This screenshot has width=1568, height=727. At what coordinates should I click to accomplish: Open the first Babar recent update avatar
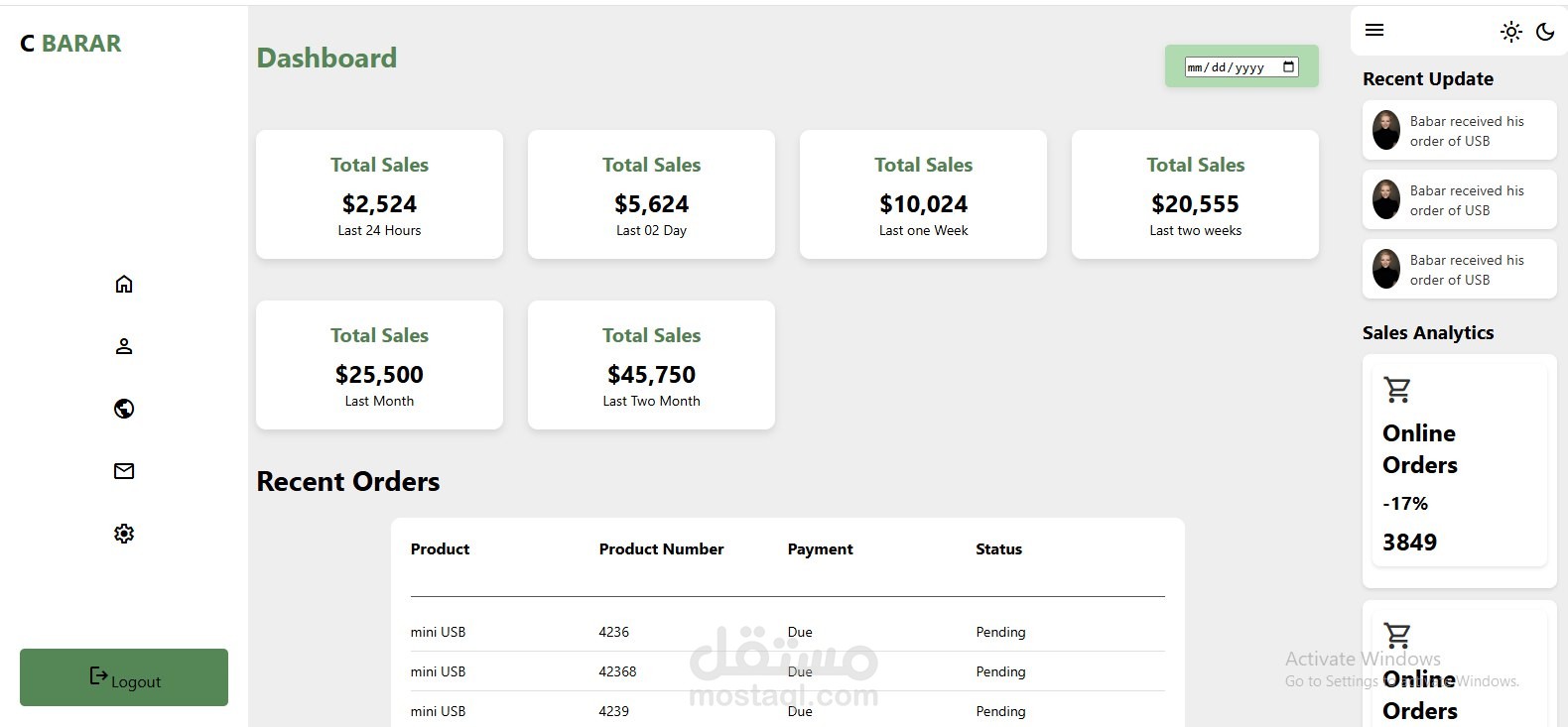(x=1386, y=130)
